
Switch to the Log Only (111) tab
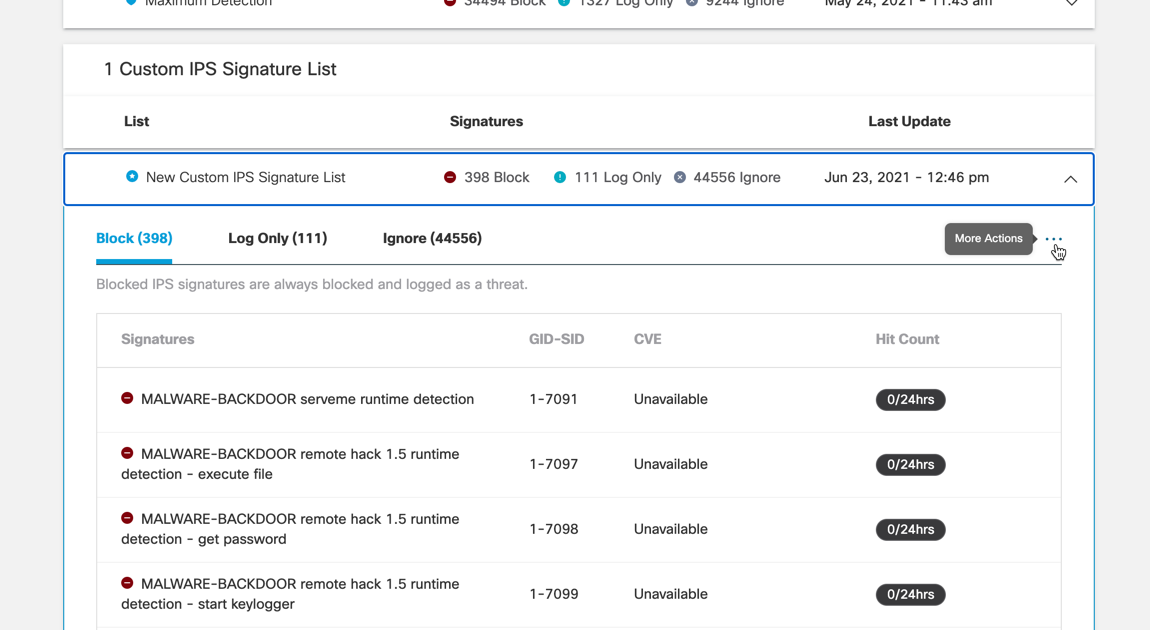tap(277, 238)
